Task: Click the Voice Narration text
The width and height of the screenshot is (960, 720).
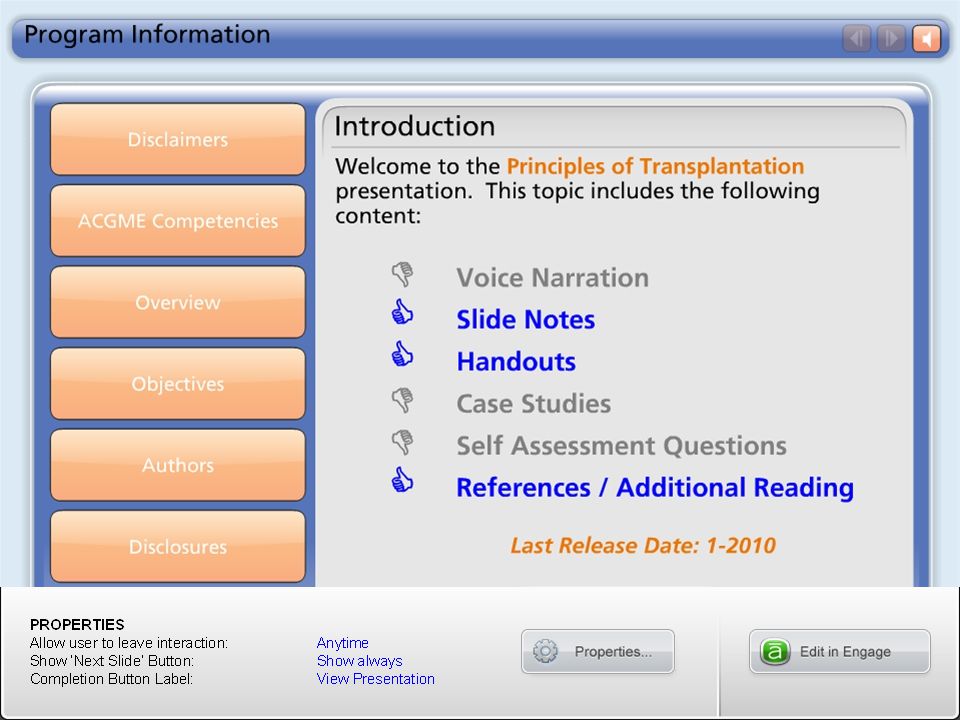Action: tap(552, 277)
